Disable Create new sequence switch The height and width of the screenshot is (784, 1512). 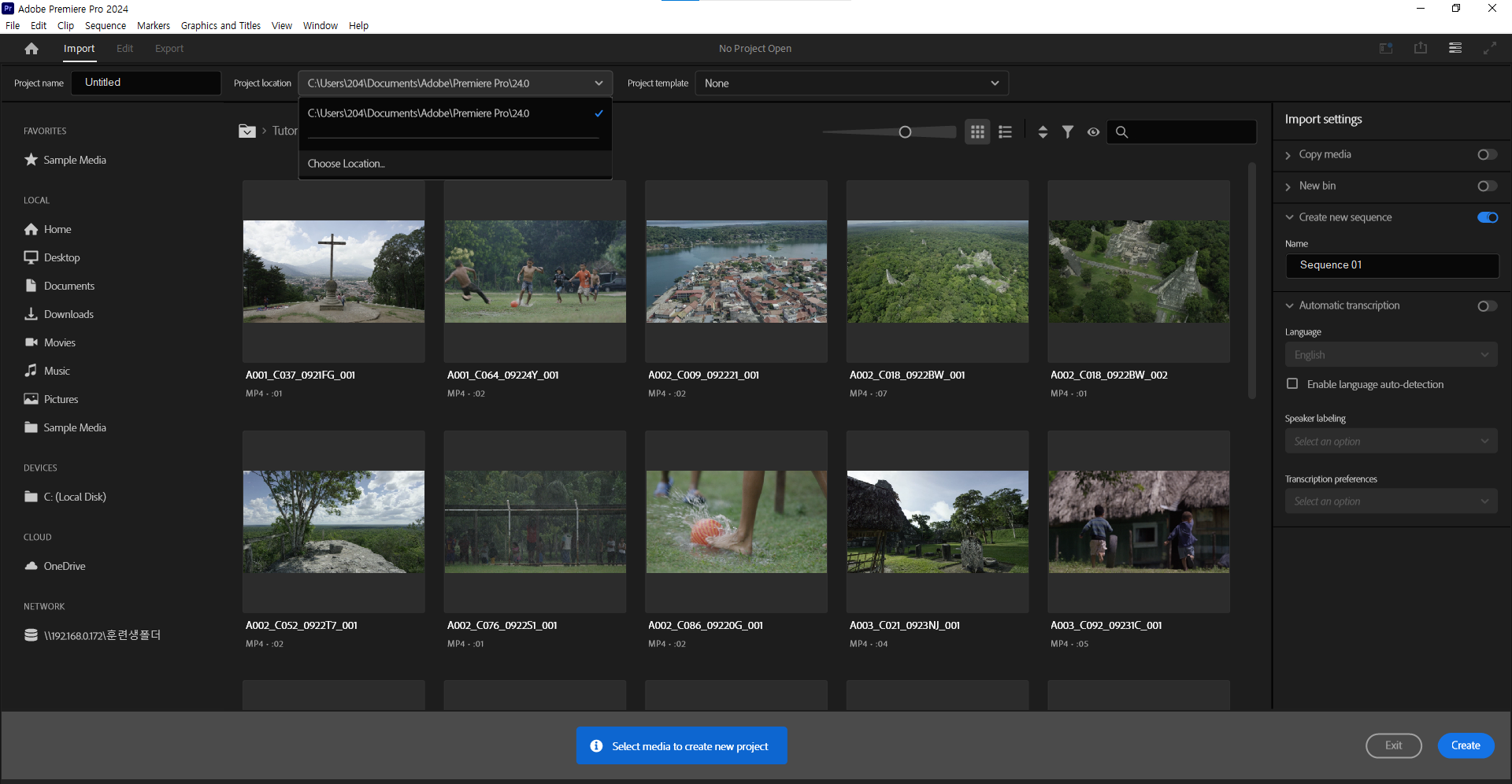click(1488, 217)
